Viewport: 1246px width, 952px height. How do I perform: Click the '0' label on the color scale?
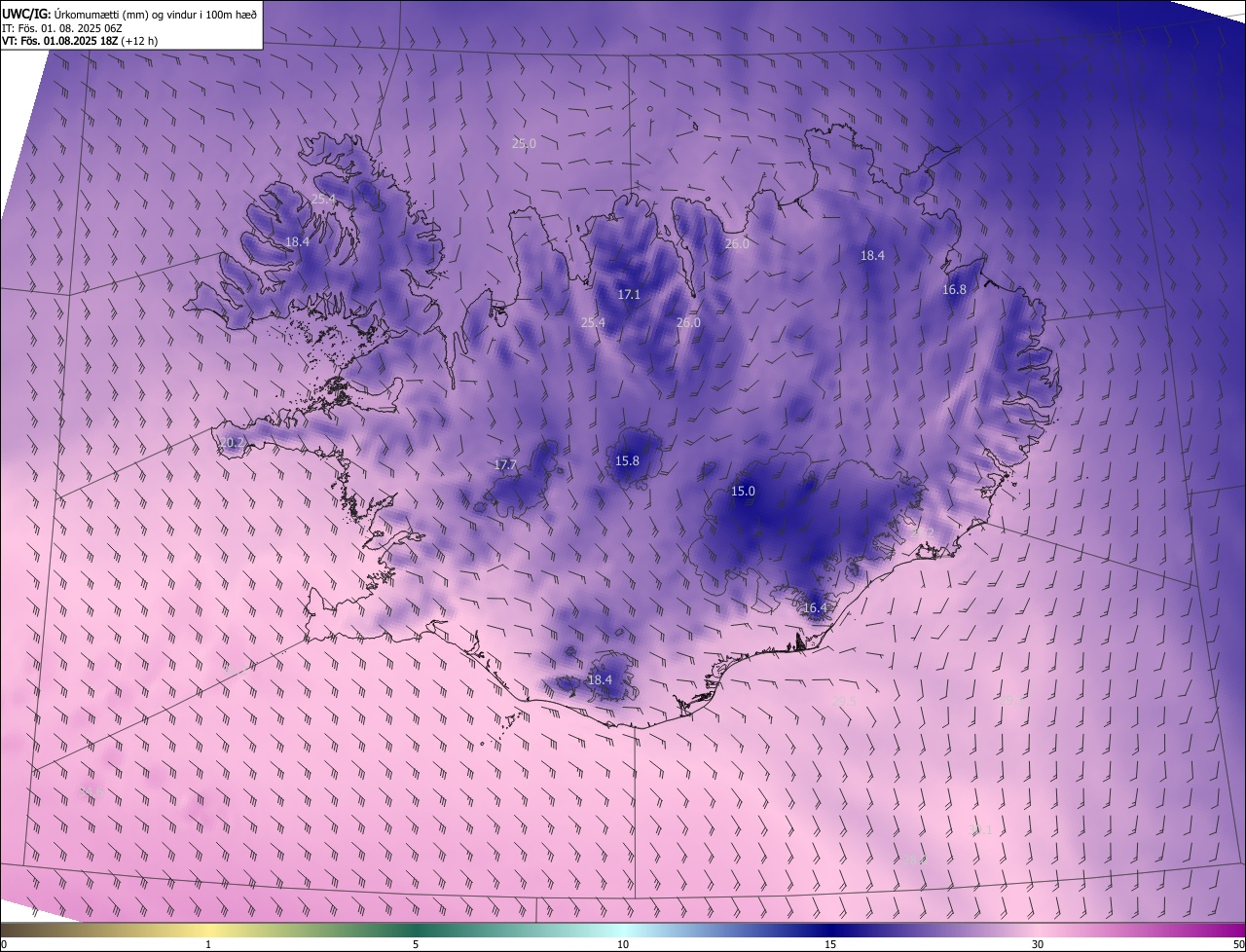click(x=4, y=944)
